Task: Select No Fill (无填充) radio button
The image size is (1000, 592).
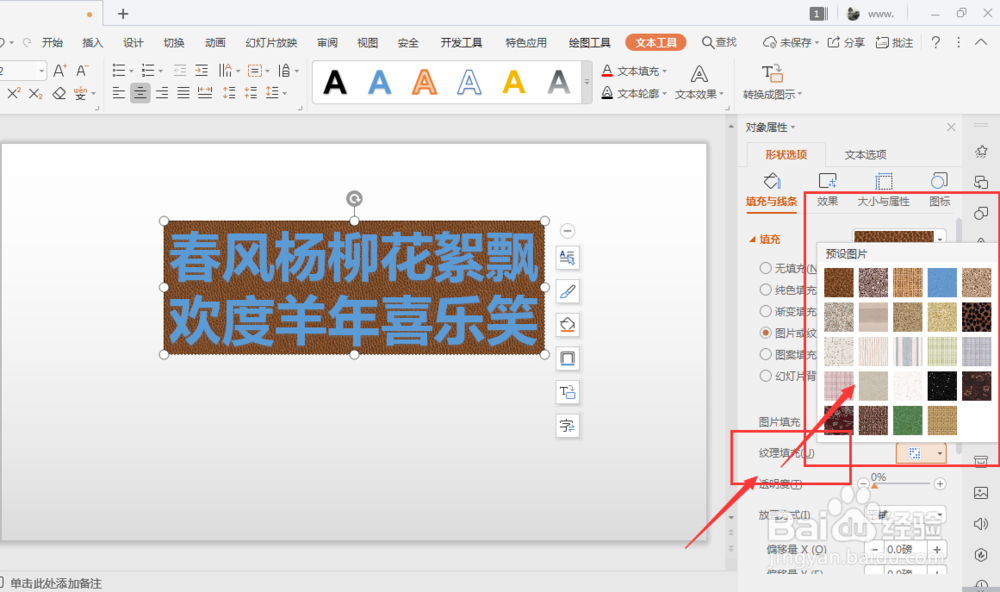Action: click(765, 269)
